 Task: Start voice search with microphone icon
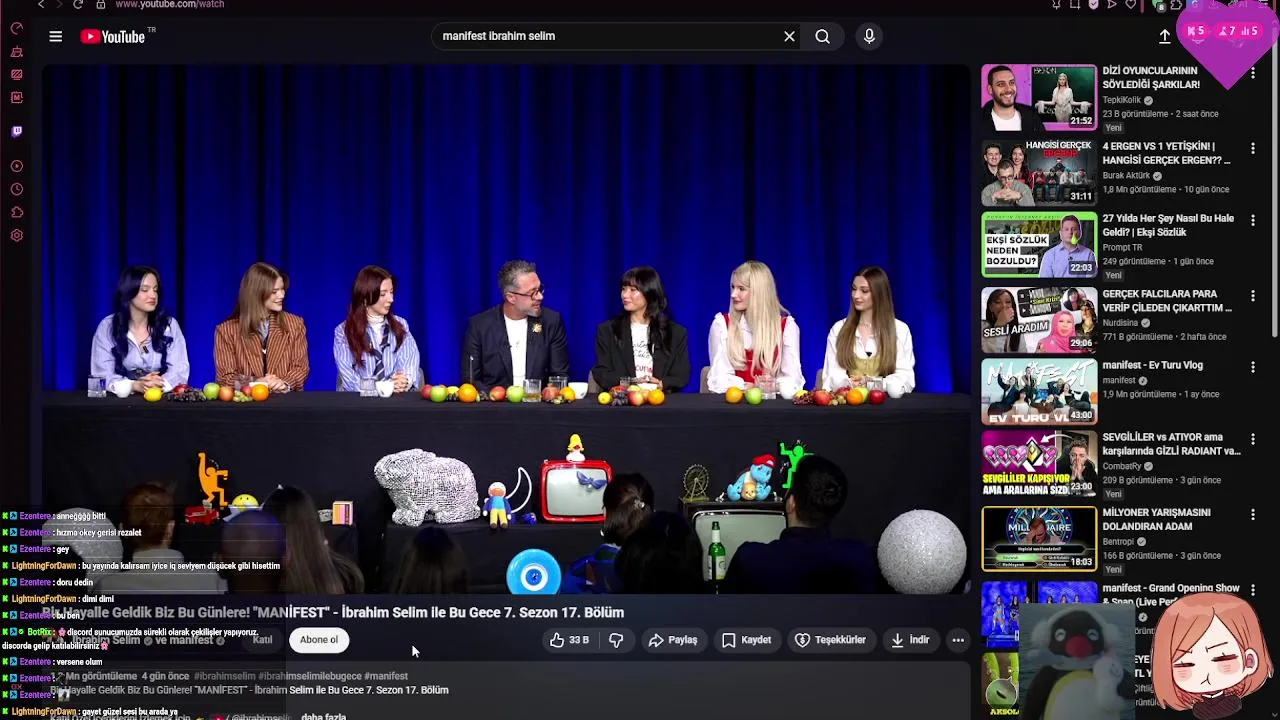pyautogui.click(x=869, y=36)
